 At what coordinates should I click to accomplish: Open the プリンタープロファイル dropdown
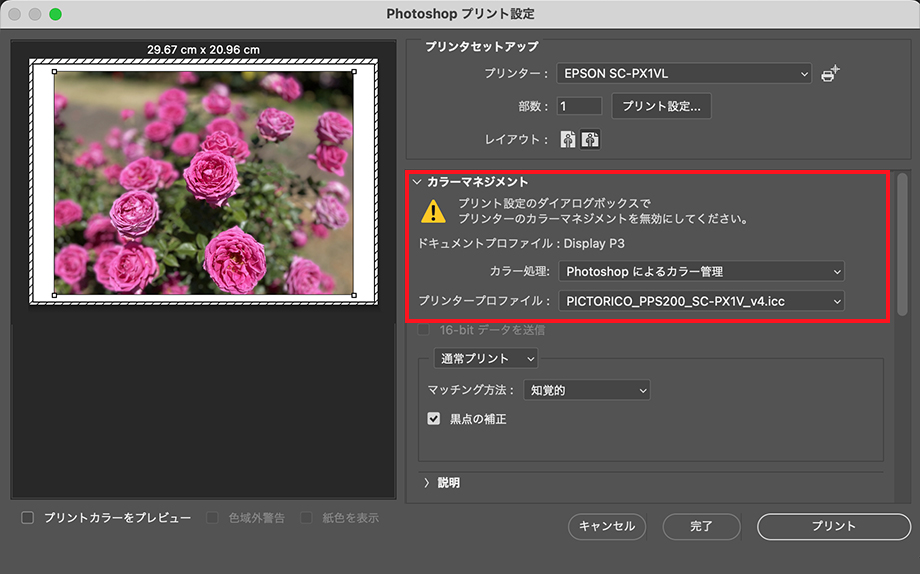coord(701,300)
